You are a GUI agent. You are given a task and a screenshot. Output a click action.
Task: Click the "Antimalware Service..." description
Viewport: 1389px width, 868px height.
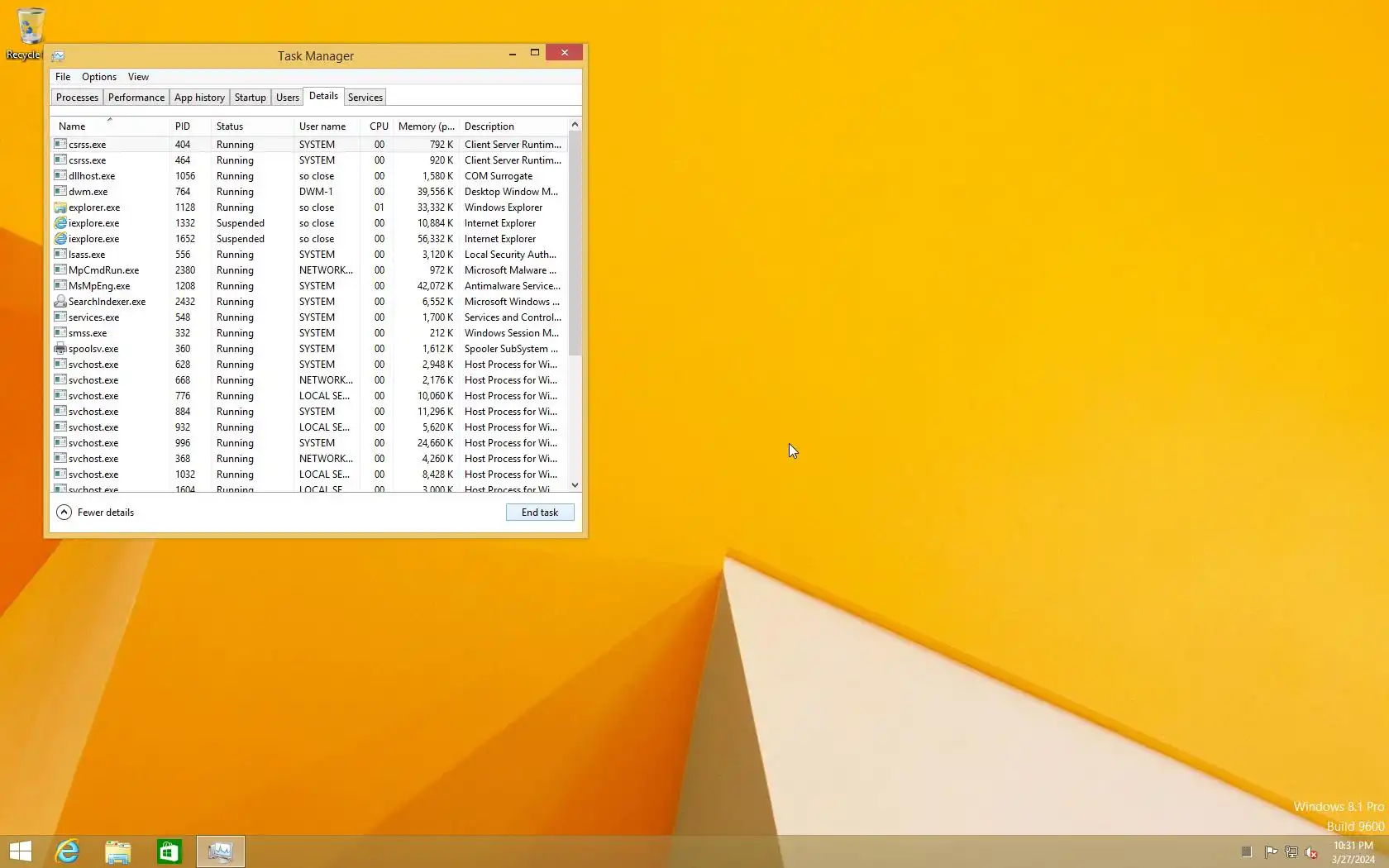point(513,286)
